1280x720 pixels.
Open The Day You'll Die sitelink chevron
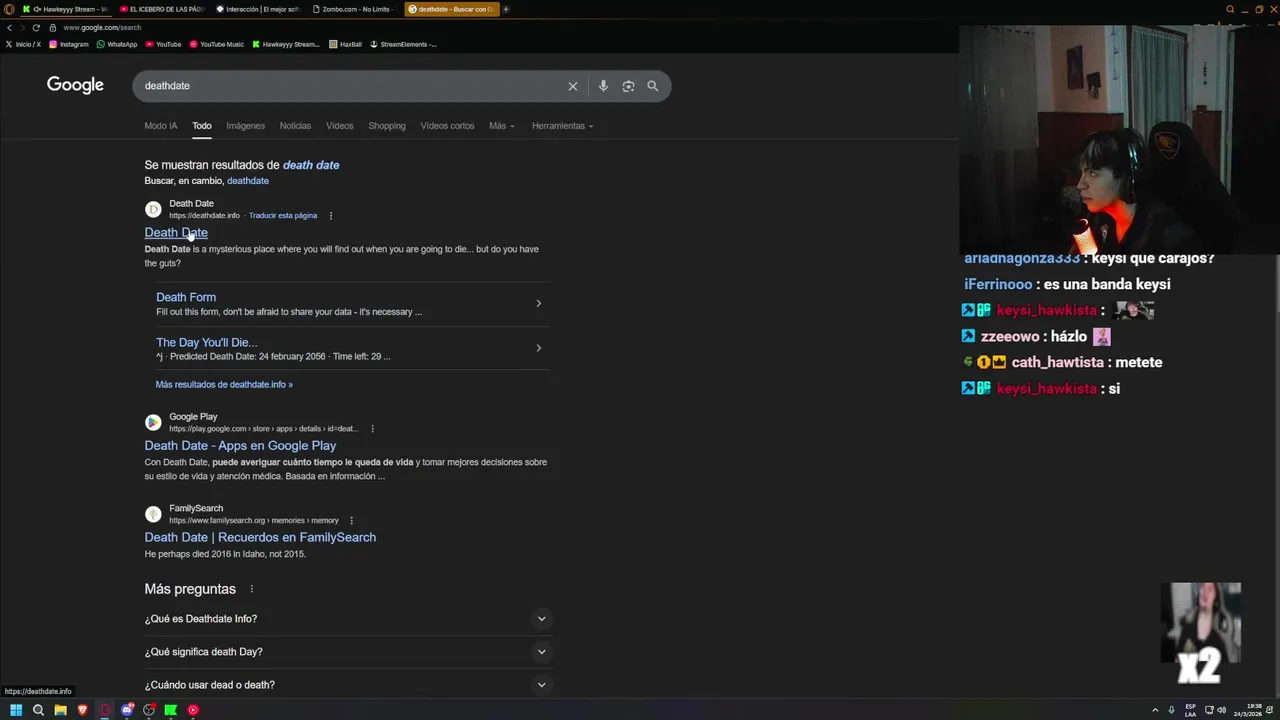tap(538, 348)
